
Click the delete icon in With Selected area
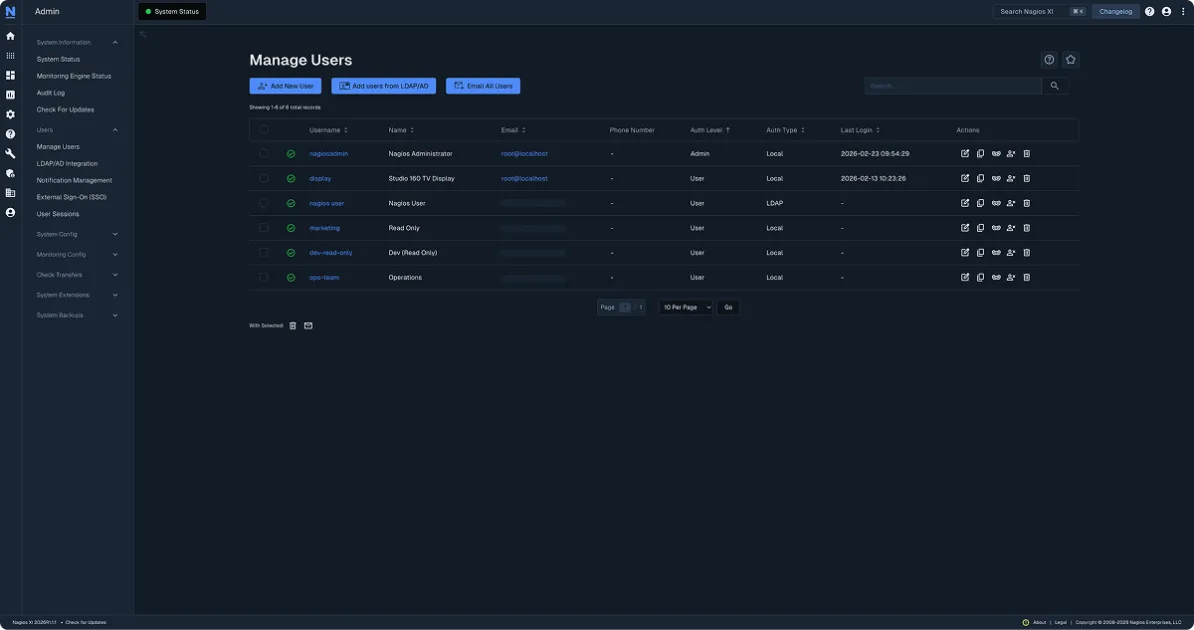point(290,324)
